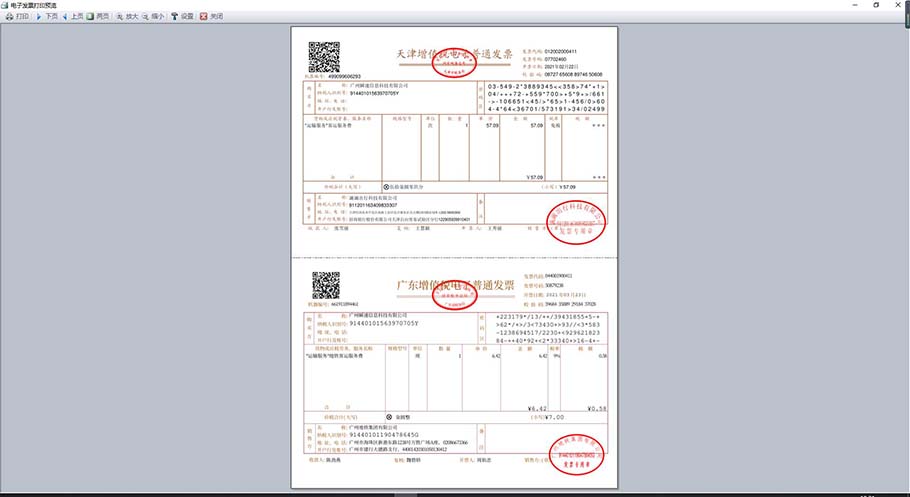Click the issue date 2021年02月22日
Viewport: 910px width, 497px height.
pos(559,67)
